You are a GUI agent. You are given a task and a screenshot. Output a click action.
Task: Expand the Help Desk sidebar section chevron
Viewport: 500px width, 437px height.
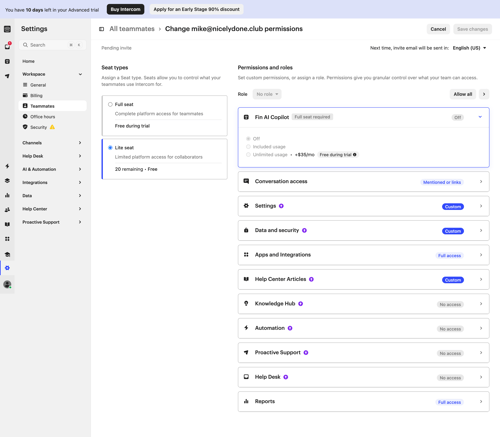(80, 156)
